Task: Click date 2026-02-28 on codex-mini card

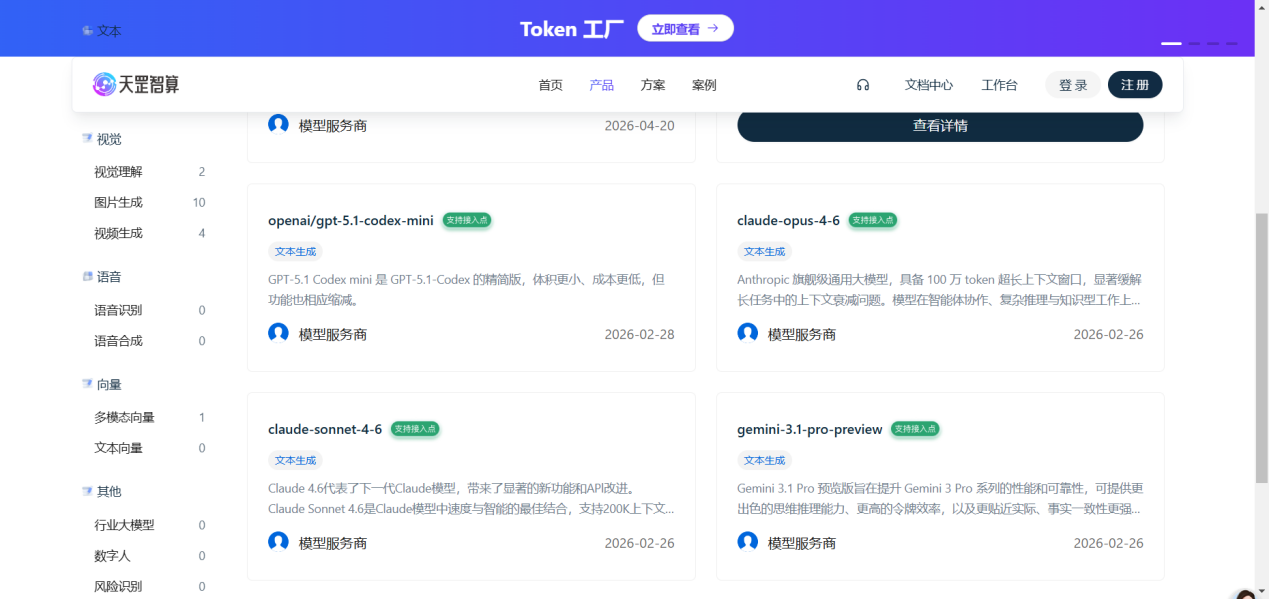Action: 639,334
